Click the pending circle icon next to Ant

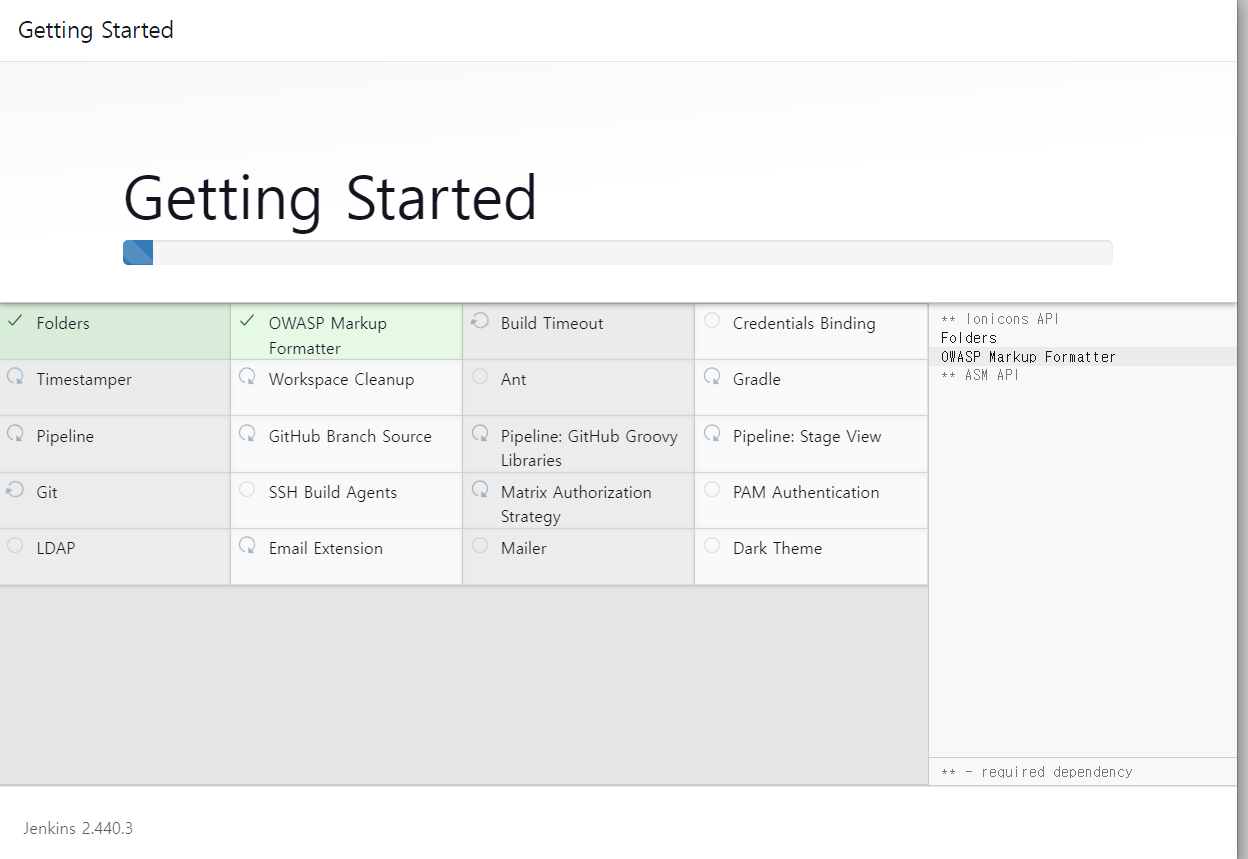pyautogui.click(x=480, y=377)
